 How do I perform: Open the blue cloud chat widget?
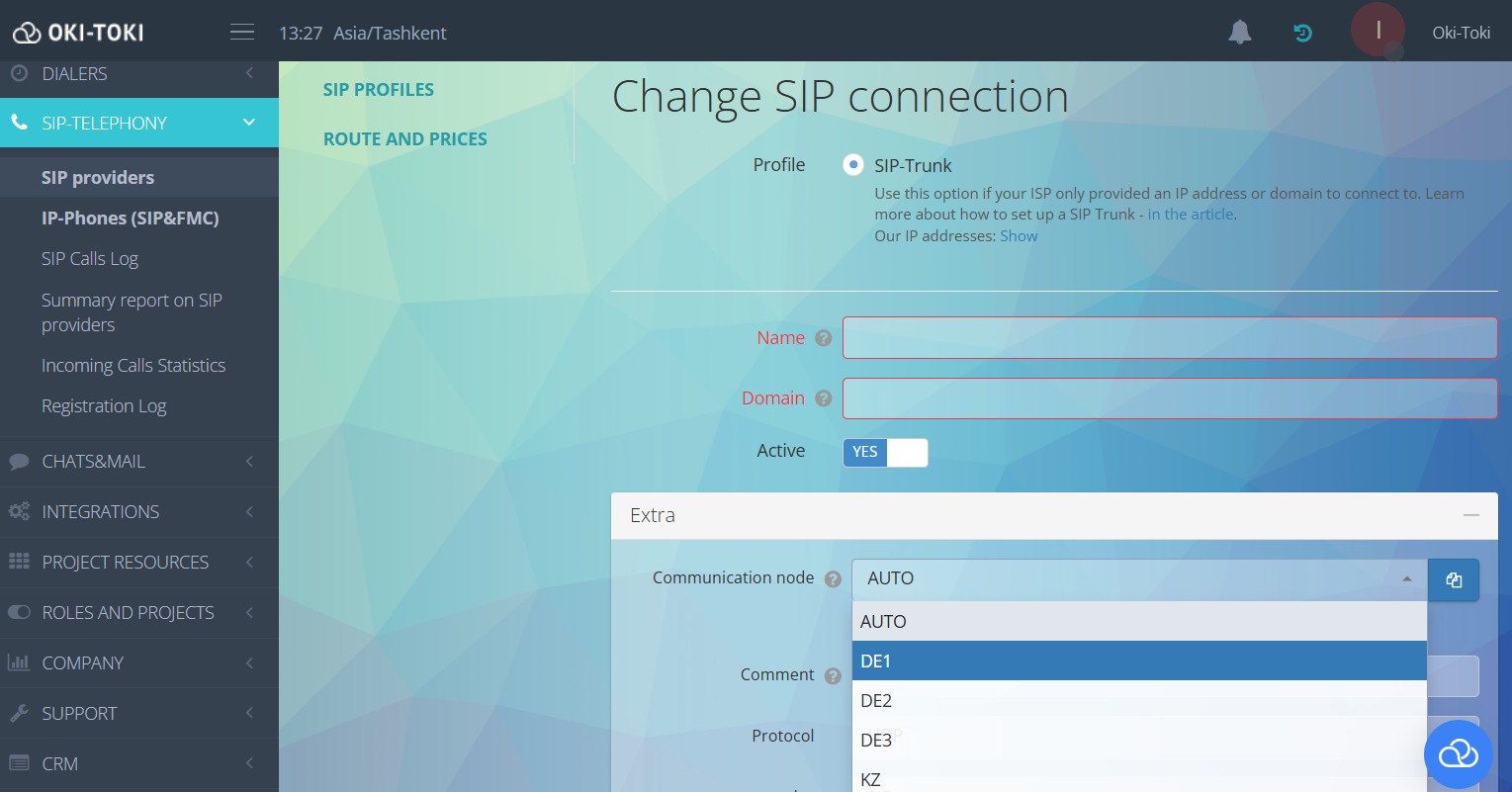1458,755
